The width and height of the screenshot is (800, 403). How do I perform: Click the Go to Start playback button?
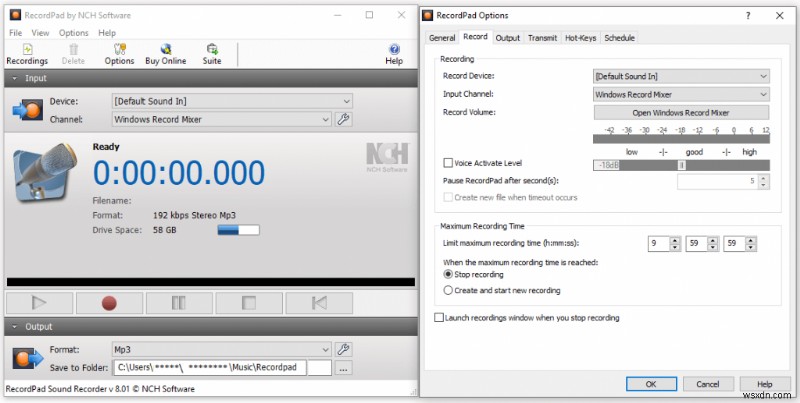click(319, 303)
